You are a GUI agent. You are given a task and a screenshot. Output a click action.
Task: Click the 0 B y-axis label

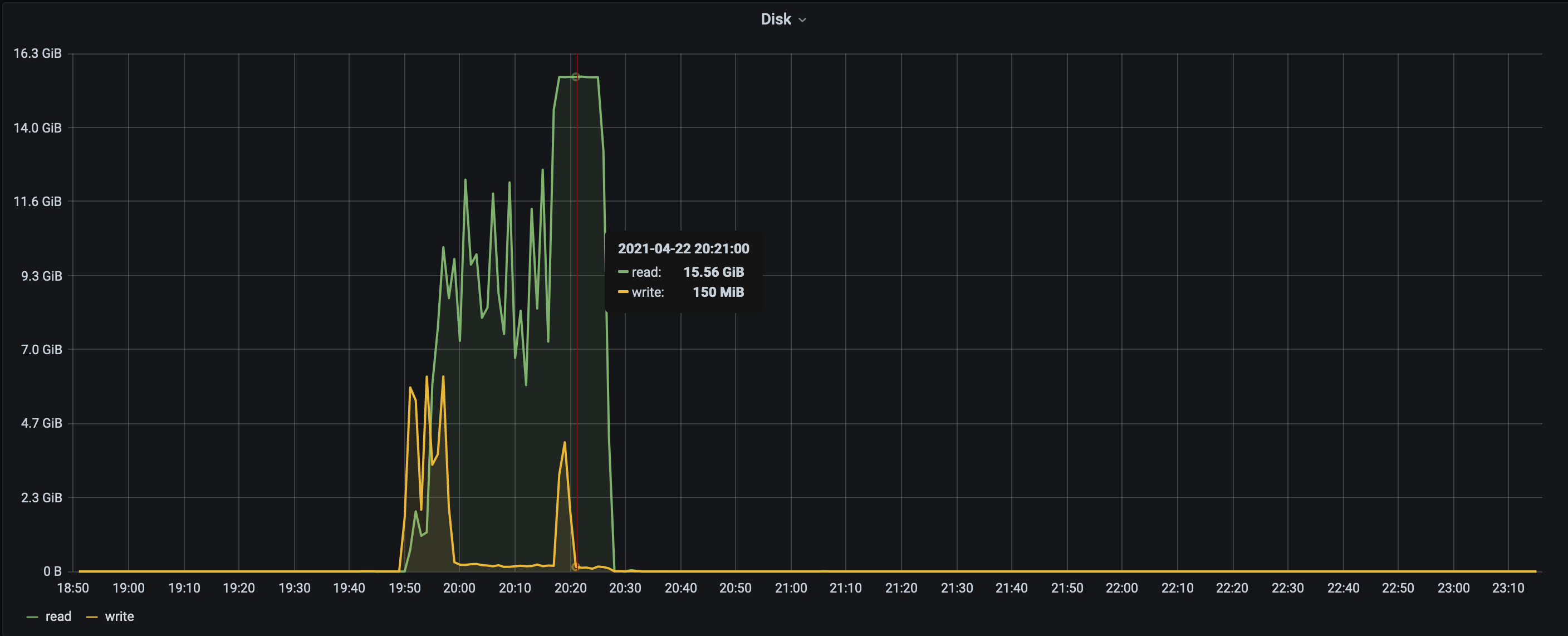pyautogui.click(x=52, y=571)
